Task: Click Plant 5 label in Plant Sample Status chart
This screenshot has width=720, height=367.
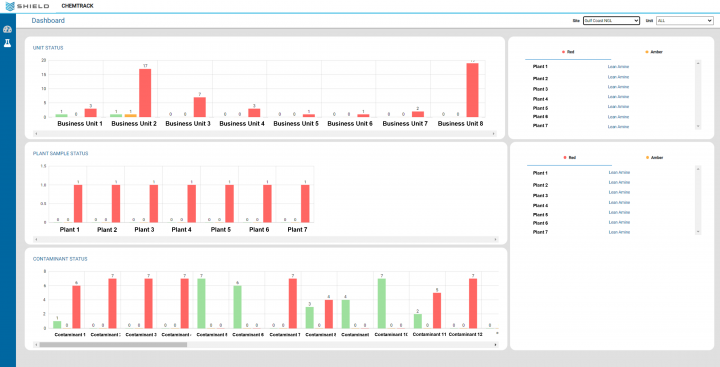Action: [x=220, y=230]
